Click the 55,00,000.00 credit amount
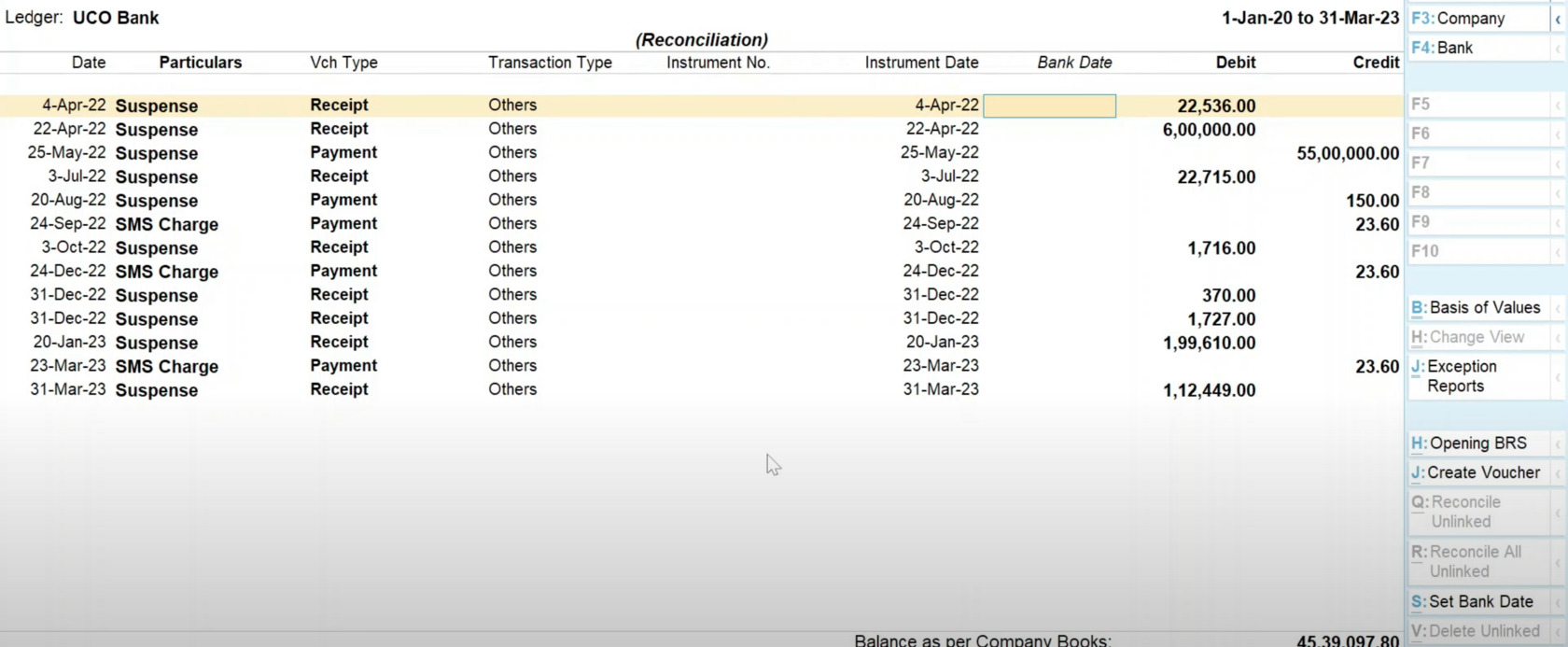This screenshot has width=1568, height=647. click(1348, 153)
